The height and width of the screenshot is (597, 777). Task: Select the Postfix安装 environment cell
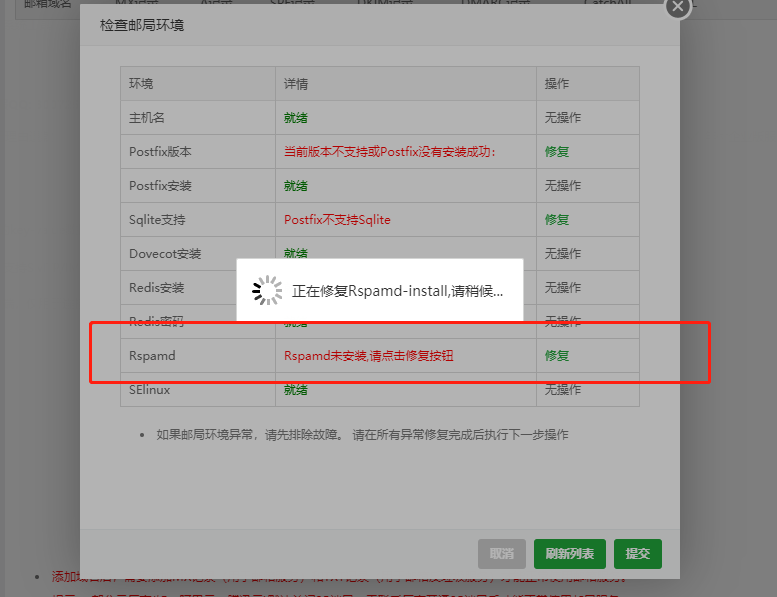tap(198, 186)
